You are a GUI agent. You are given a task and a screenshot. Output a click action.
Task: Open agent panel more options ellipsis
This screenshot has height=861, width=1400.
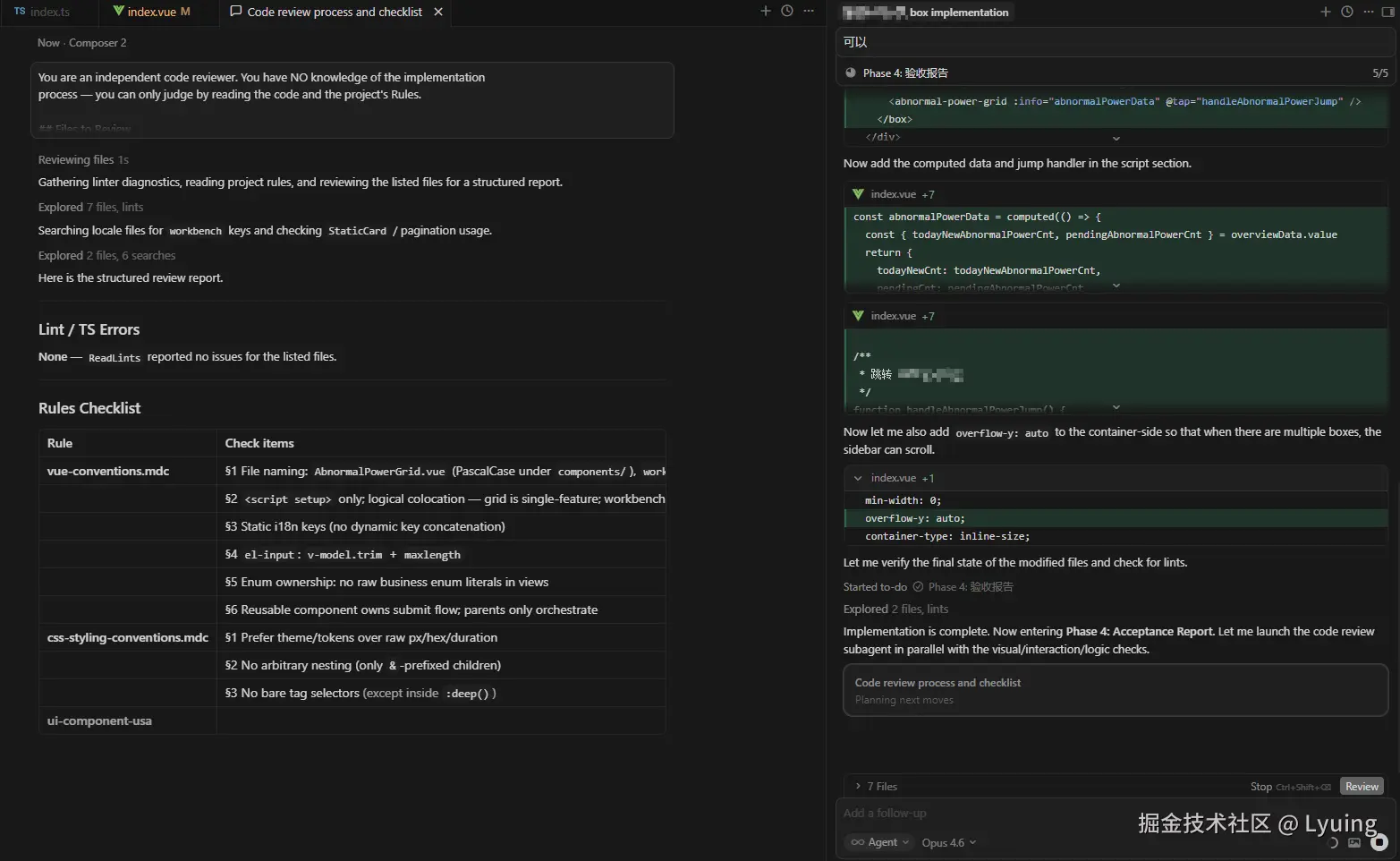[x=1368, y=12]
